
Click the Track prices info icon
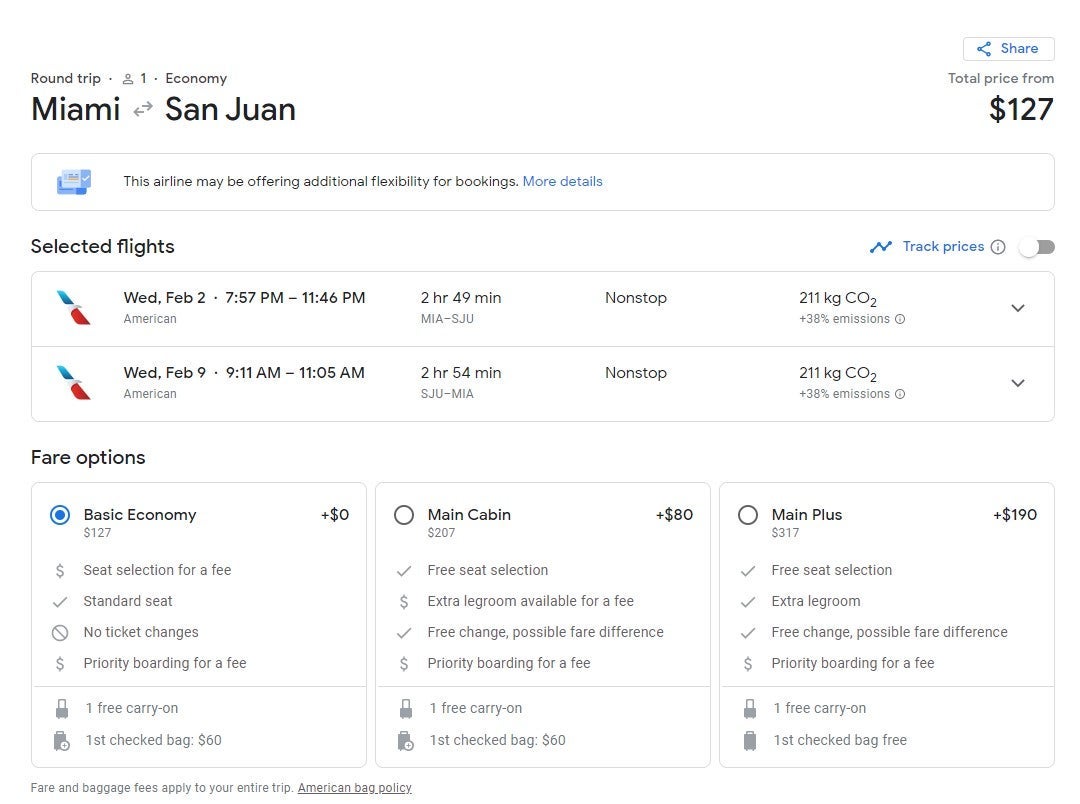coord(997,247)
